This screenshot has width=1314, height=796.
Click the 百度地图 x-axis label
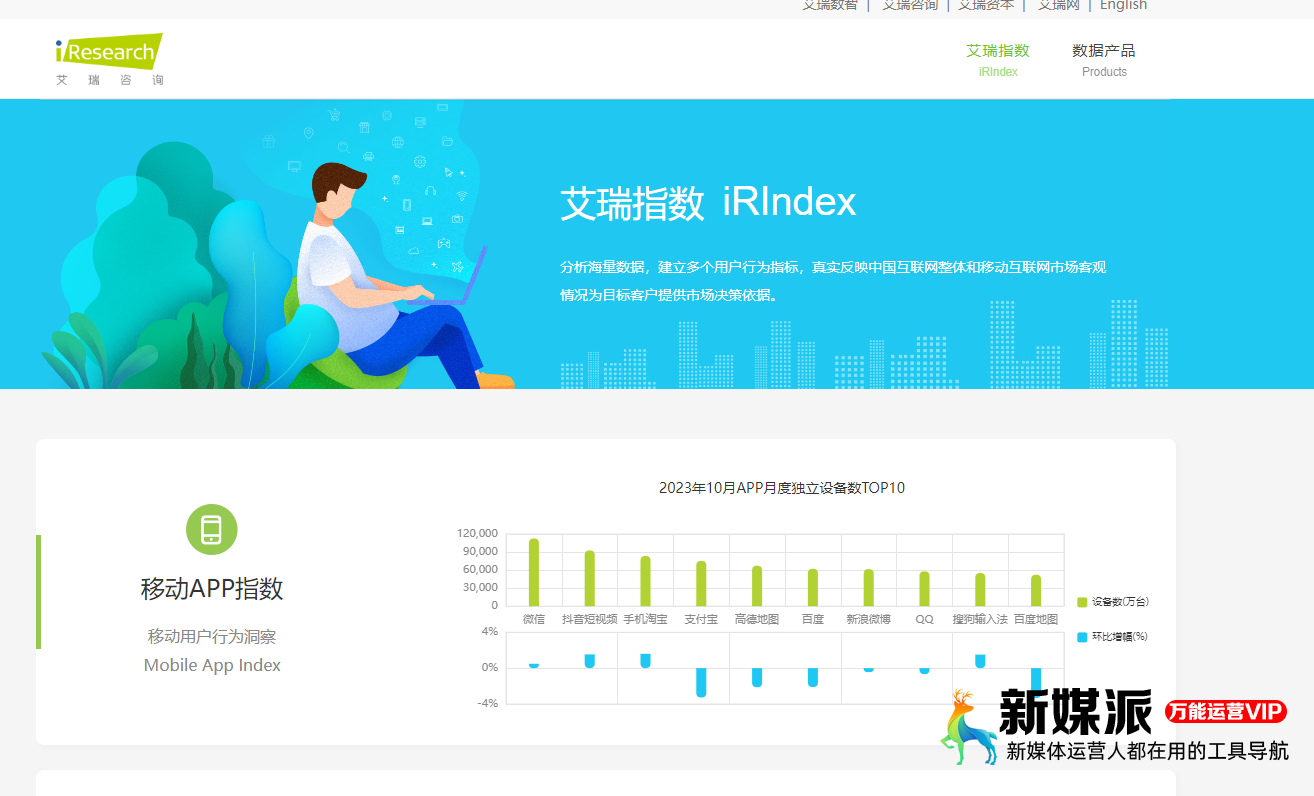[1036, 619]
